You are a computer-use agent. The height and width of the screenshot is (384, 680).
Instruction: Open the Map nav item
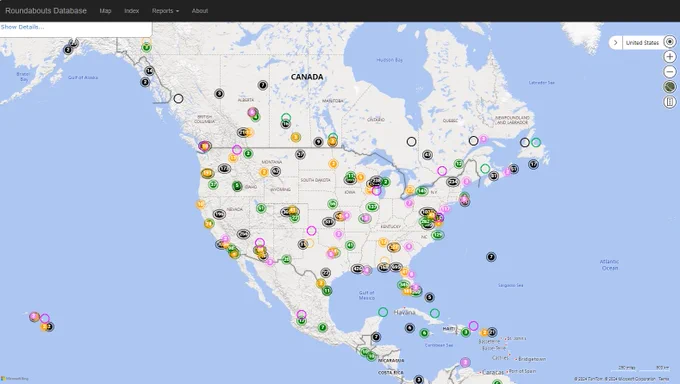[x=105, y=11]
